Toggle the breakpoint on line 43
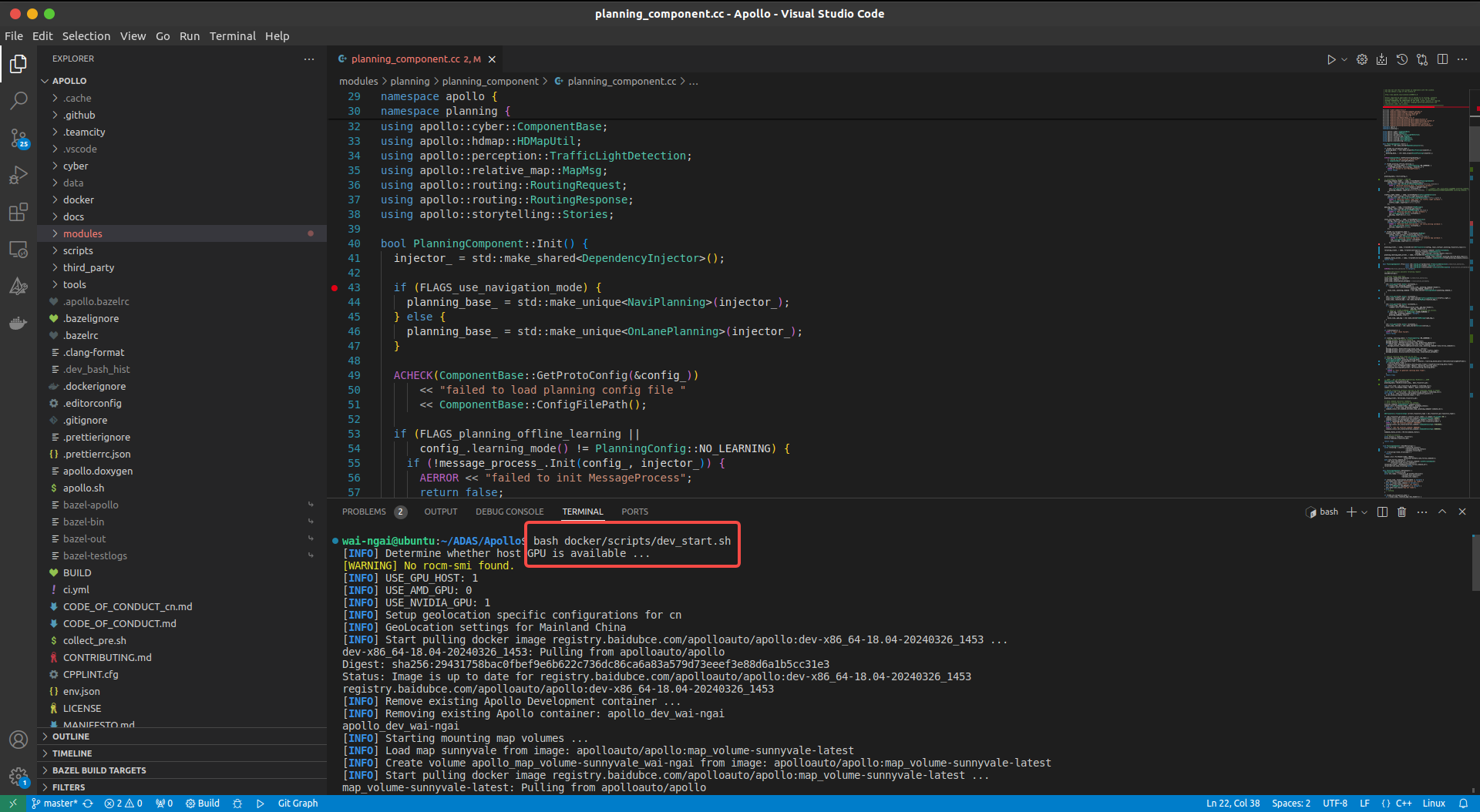Viewport: 1480px width, 812px height. click(334, 287)
